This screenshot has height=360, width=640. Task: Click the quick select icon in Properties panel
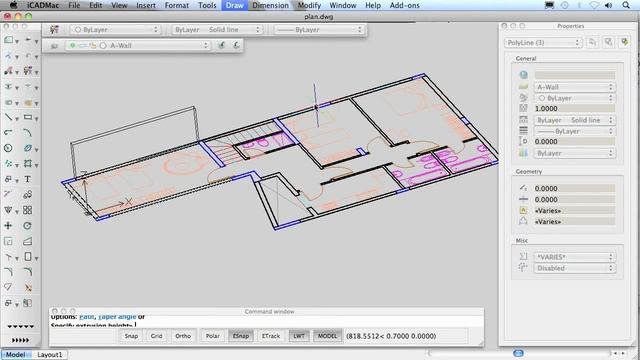pos(624,42)
